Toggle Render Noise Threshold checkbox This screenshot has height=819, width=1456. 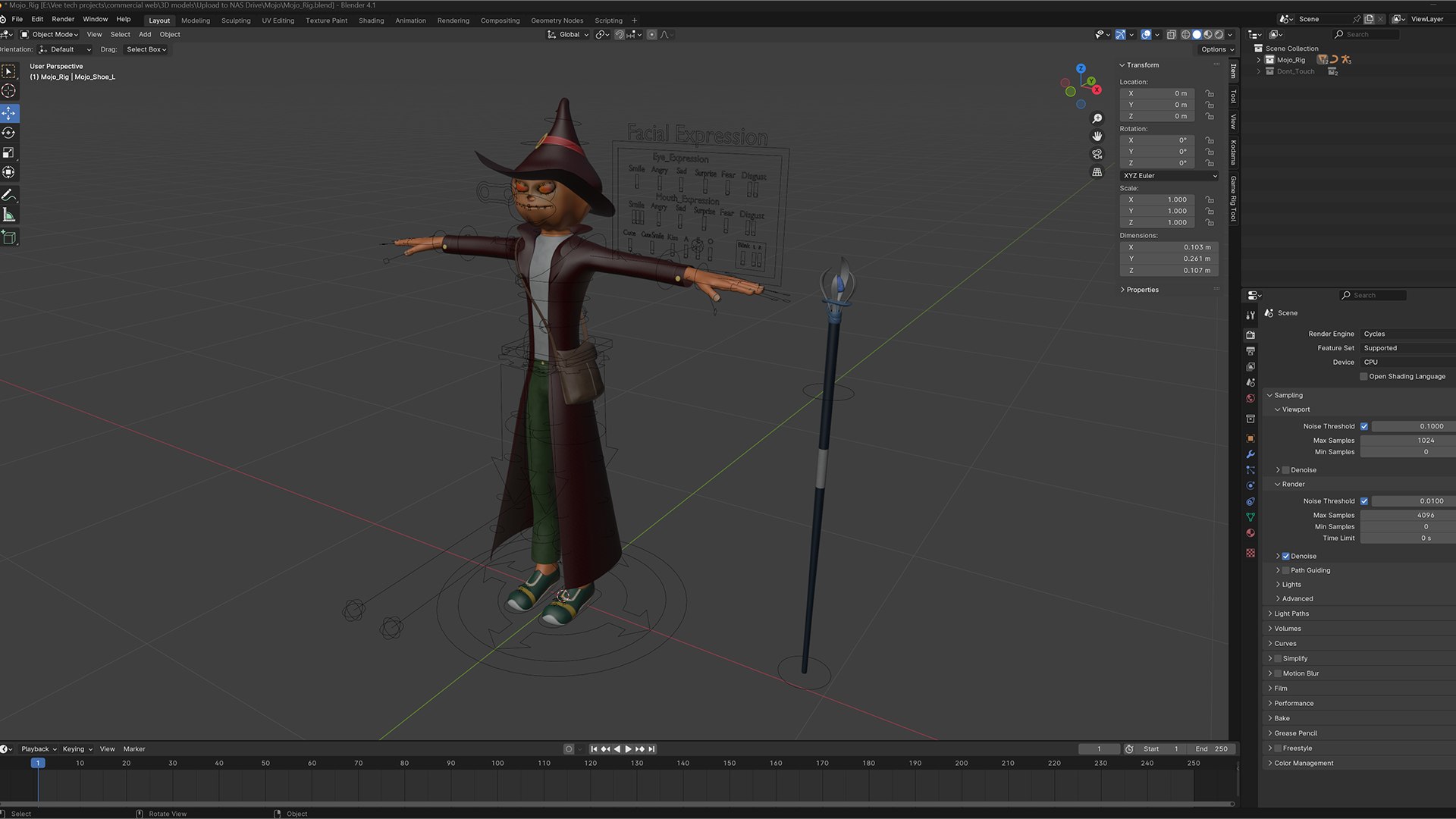click(1363, 501)
